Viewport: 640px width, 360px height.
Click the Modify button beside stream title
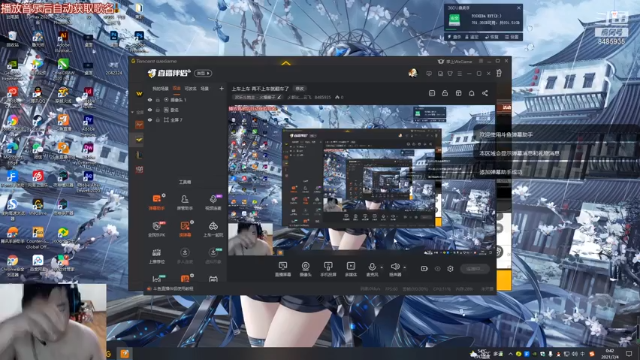tap(300, 89)
